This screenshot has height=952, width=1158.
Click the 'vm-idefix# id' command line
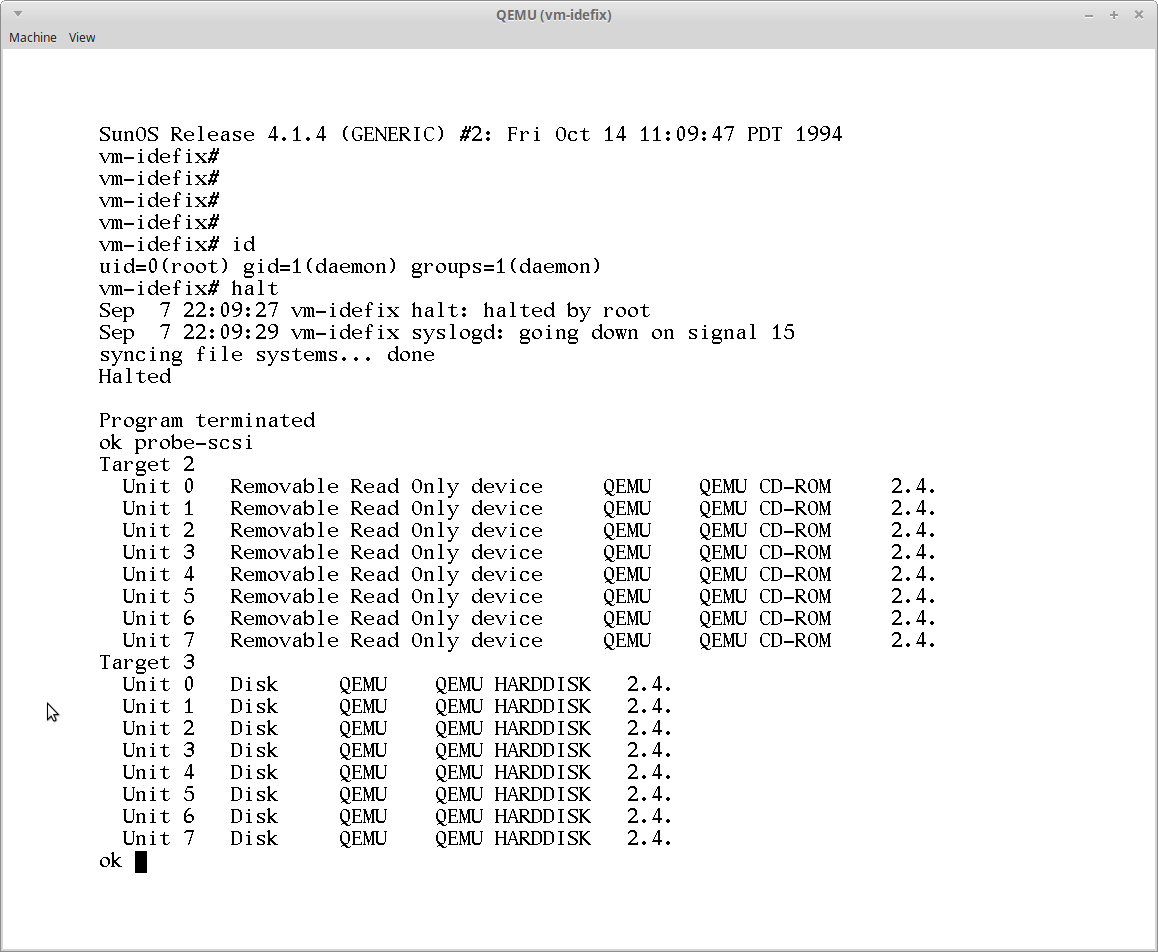[177, 244]
